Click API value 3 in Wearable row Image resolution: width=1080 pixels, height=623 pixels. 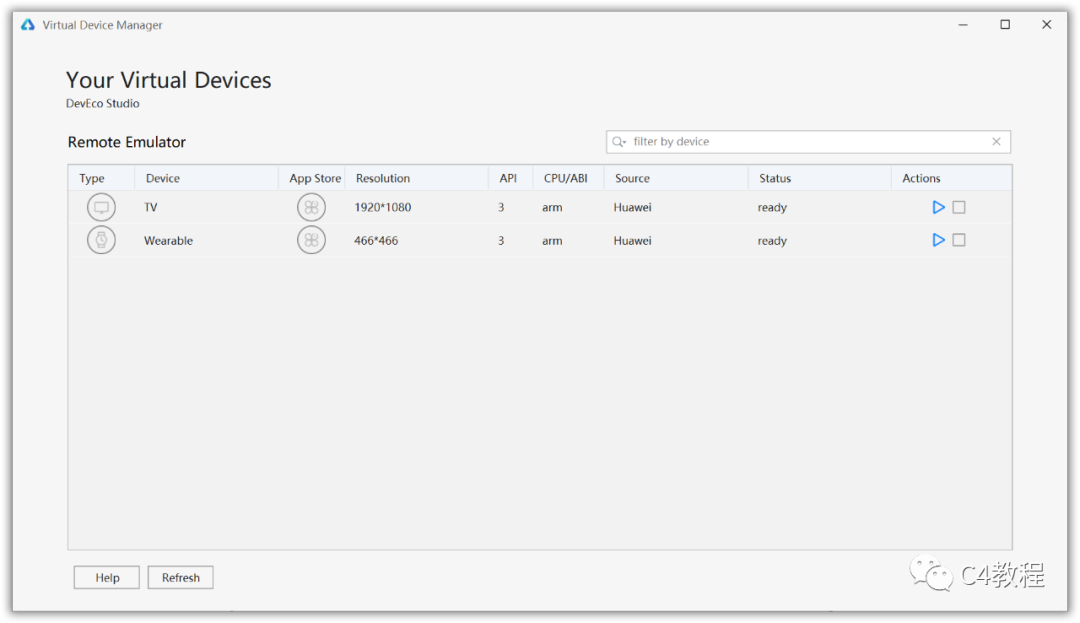coord(501,240)
